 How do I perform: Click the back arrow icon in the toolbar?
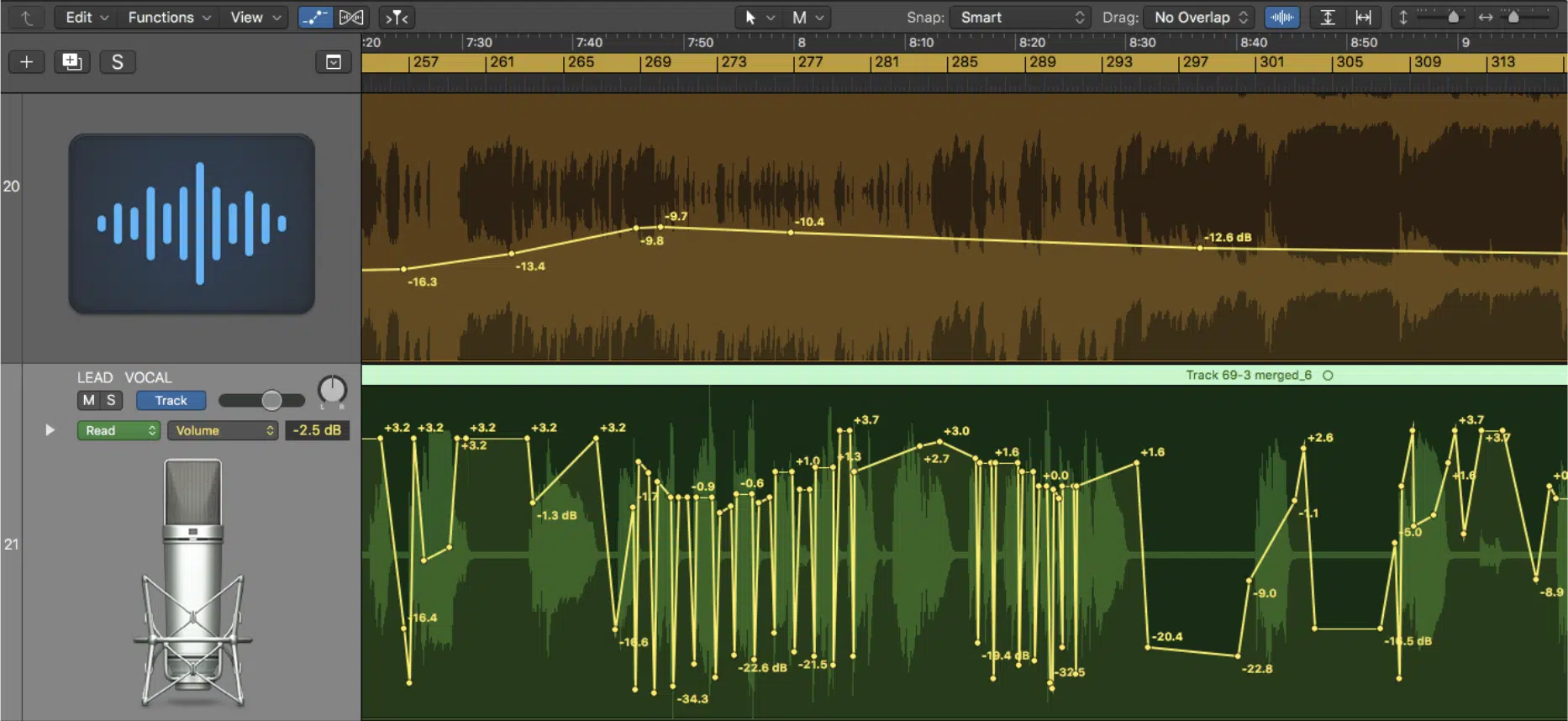click(x=27, y=18)
